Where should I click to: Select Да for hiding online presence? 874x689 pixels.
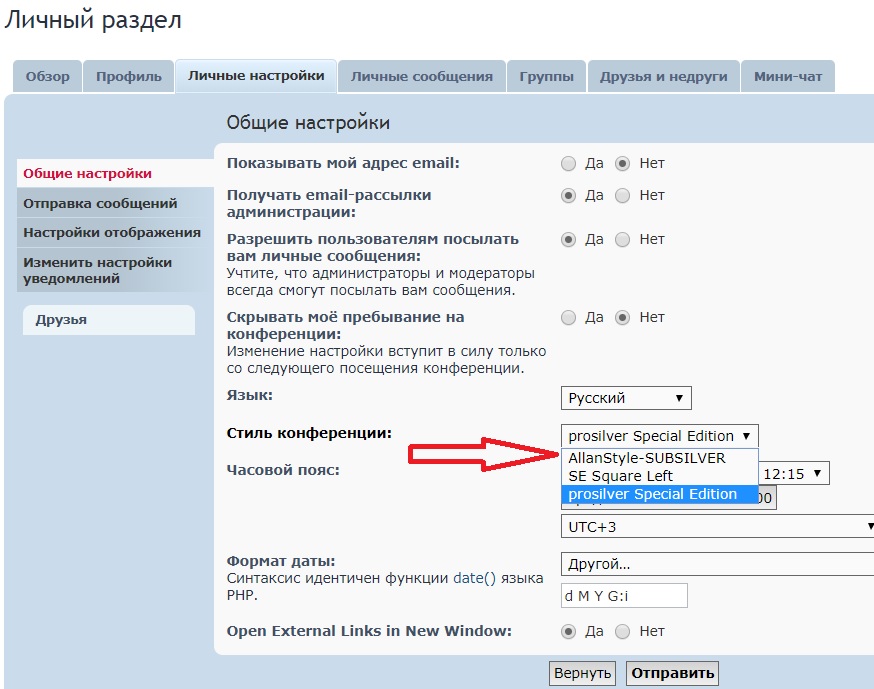(569, 318)
